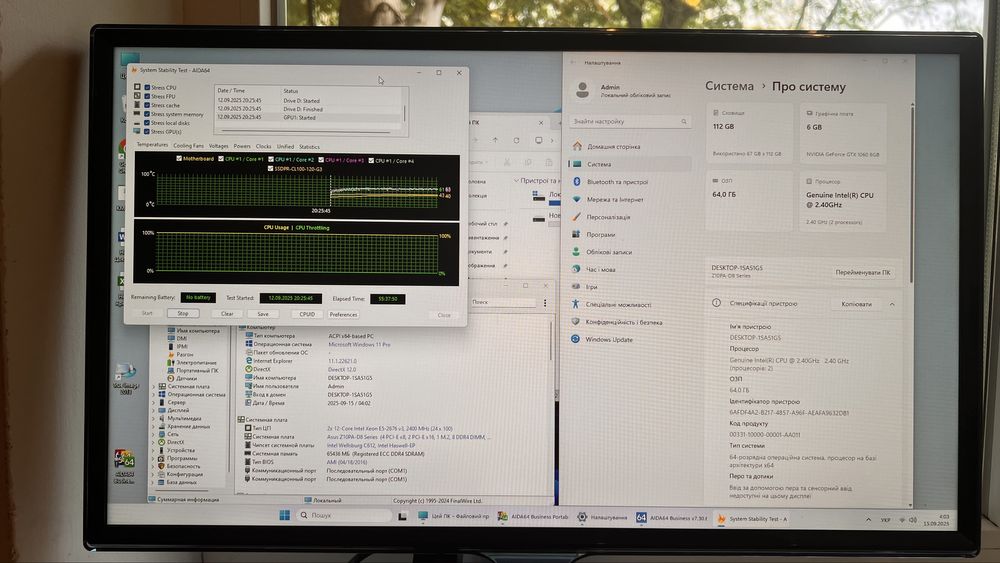Select Электропитание node in AIDA64 tree
Image resolution: width=1000 pixels, height=563 pixels.
[196, 362]
